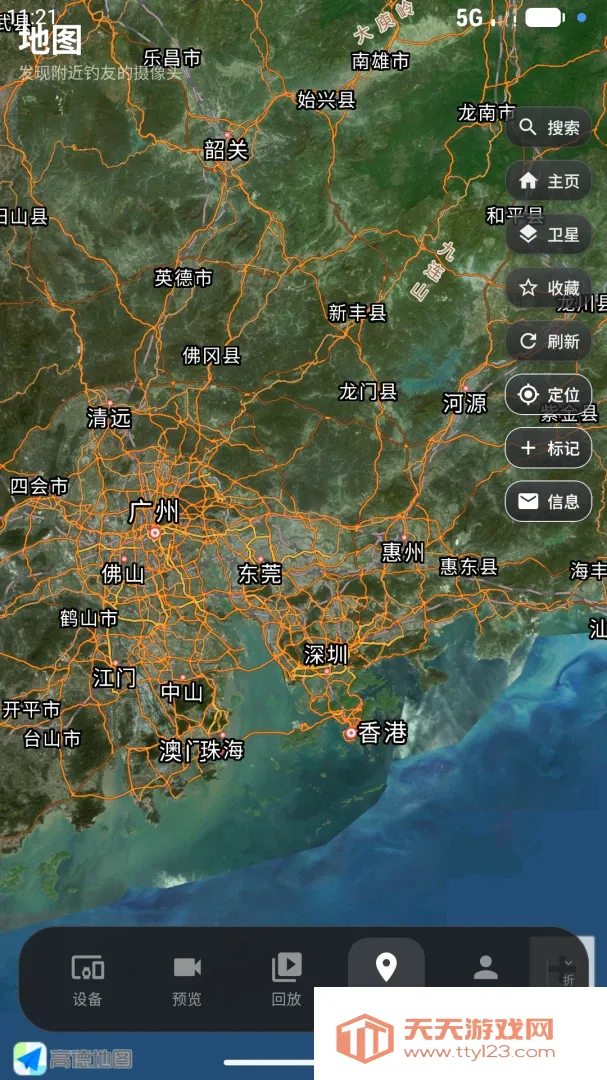Image resolution: width=607 pixels, height=1080 pixels.
Task: Click the 5G status indicator
Action: tap(469, 18)
